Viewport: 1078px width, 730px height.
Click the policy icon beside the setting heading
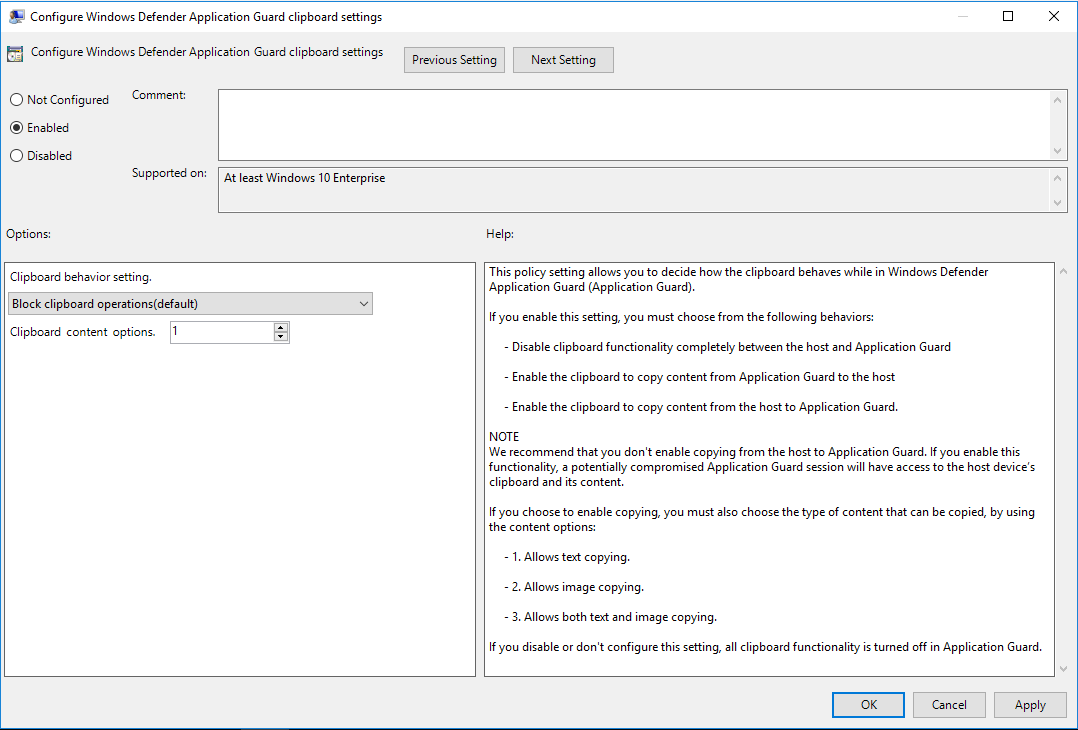pos(15,54)
